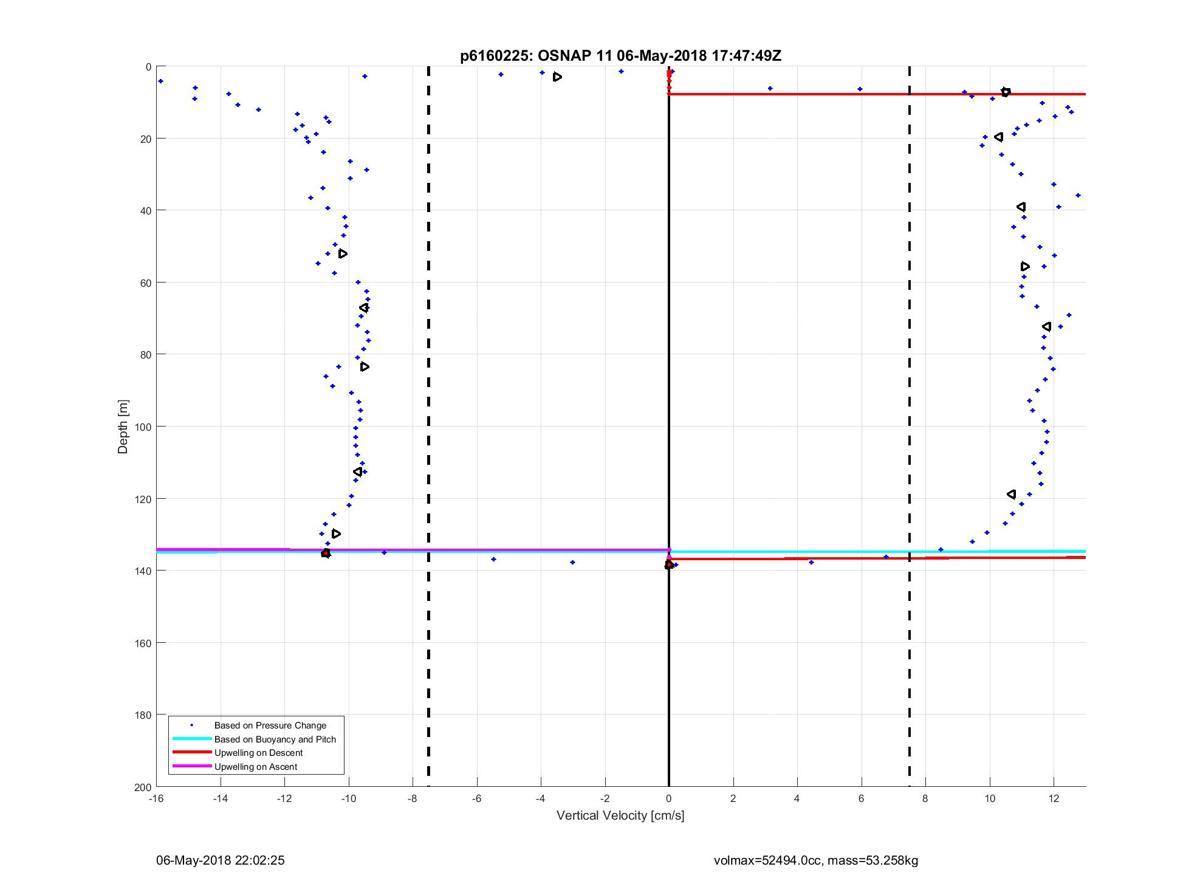Click depth axis tick label 180

click(x=142, y=715)
